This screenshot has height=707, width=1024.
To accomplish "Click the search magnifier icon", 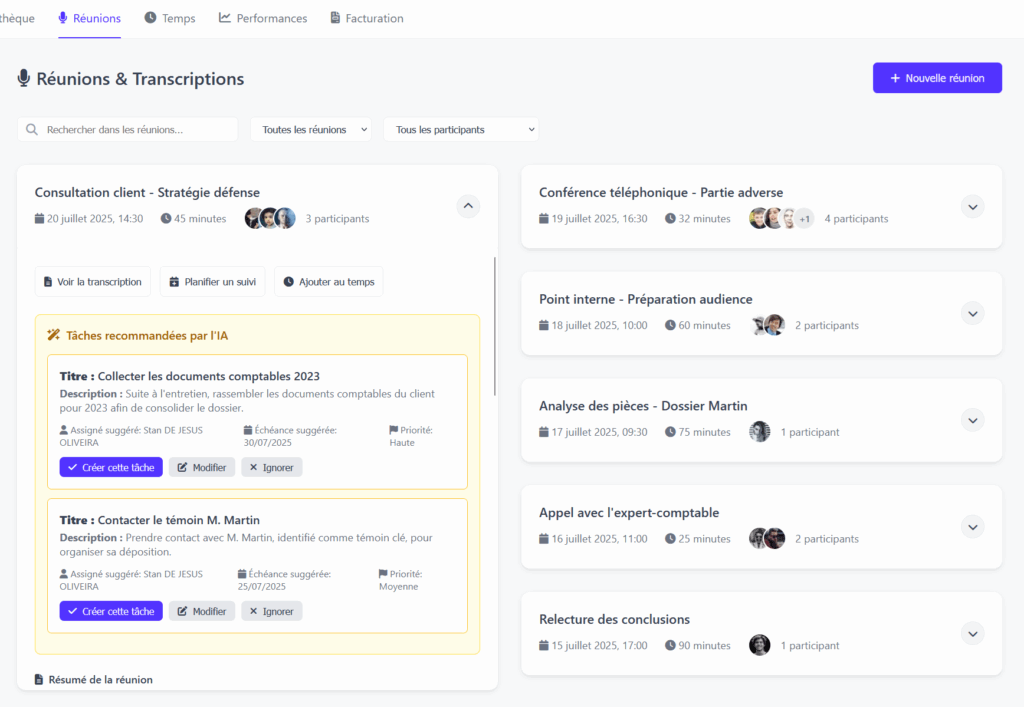I will 31,129.
